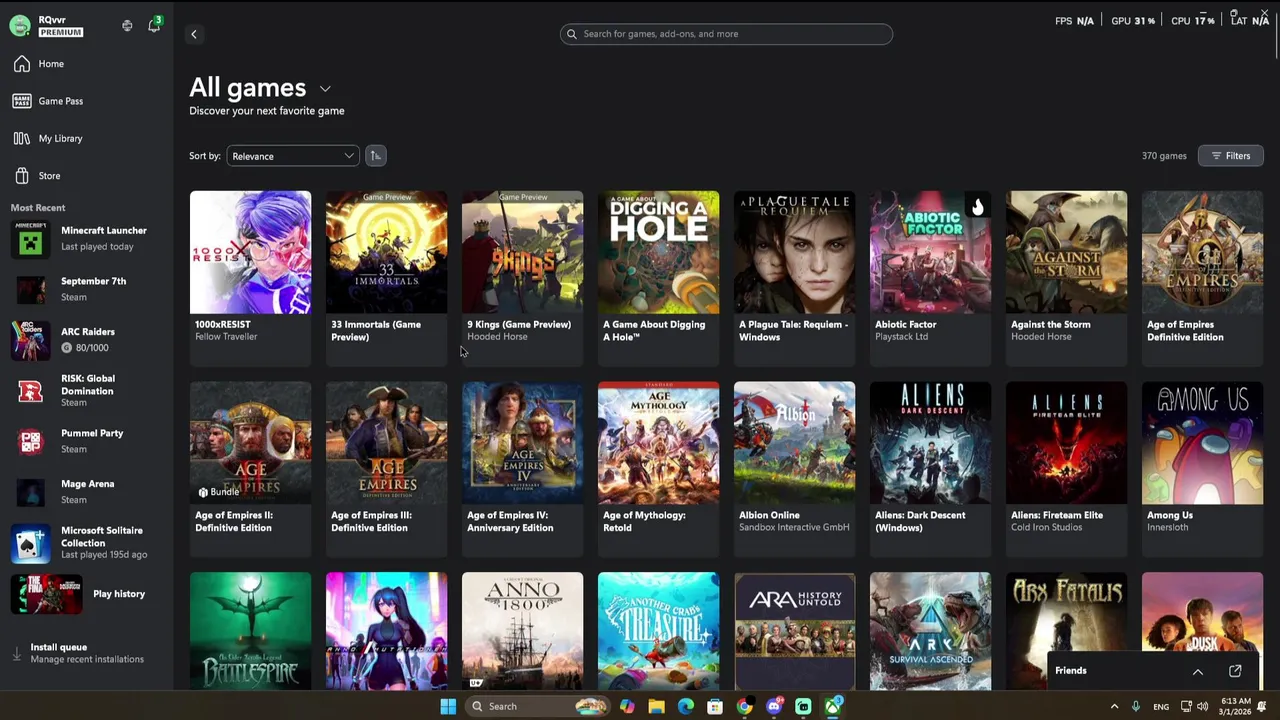
Task: Open Battlespire game cover
Action: [250, 631]
